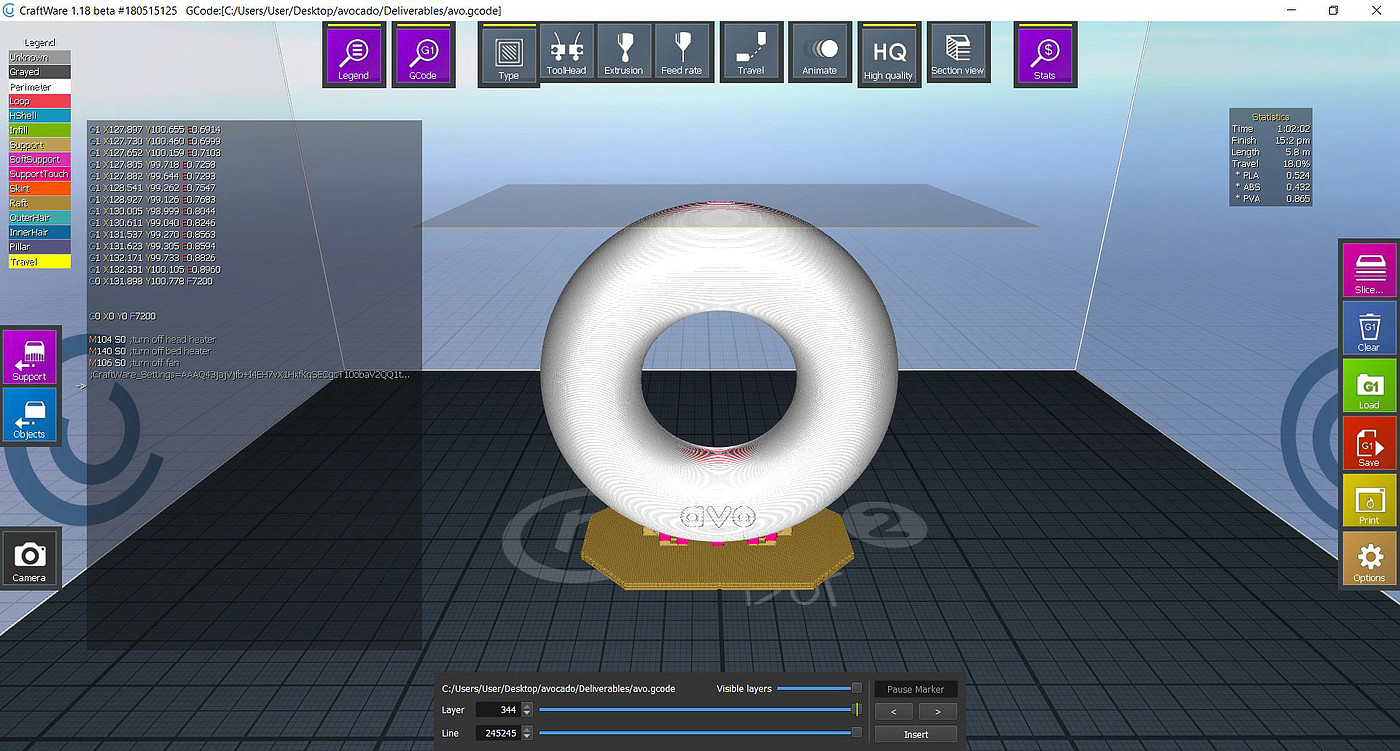Click the InnerHair legend swatch
The image size is (1400, 751).
(40, 232)
